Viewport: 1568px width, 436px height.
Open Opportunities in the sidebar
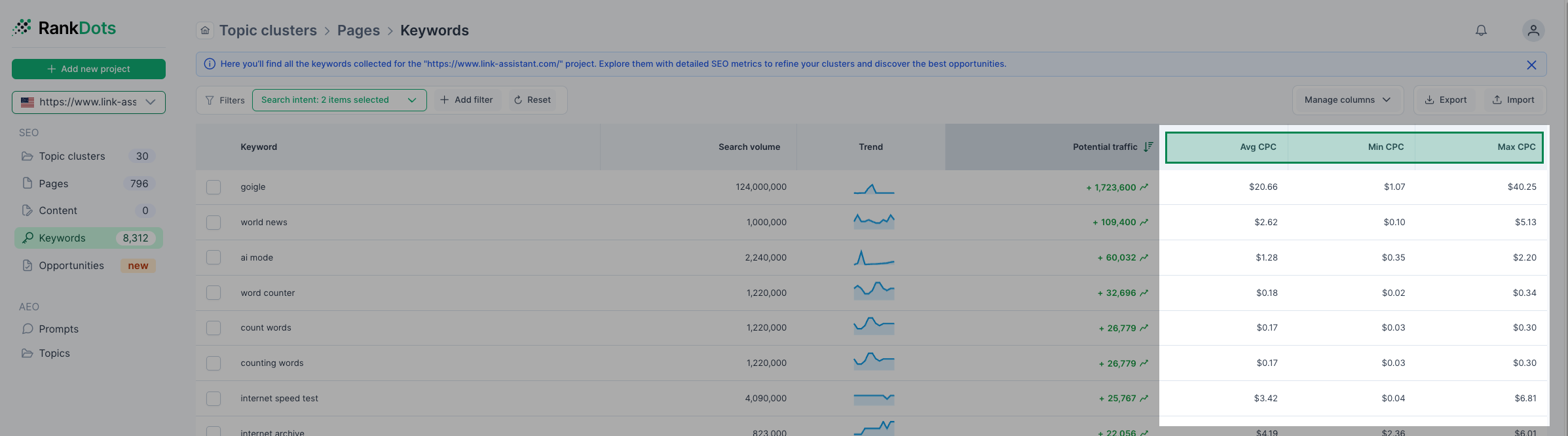coord(88,266)
